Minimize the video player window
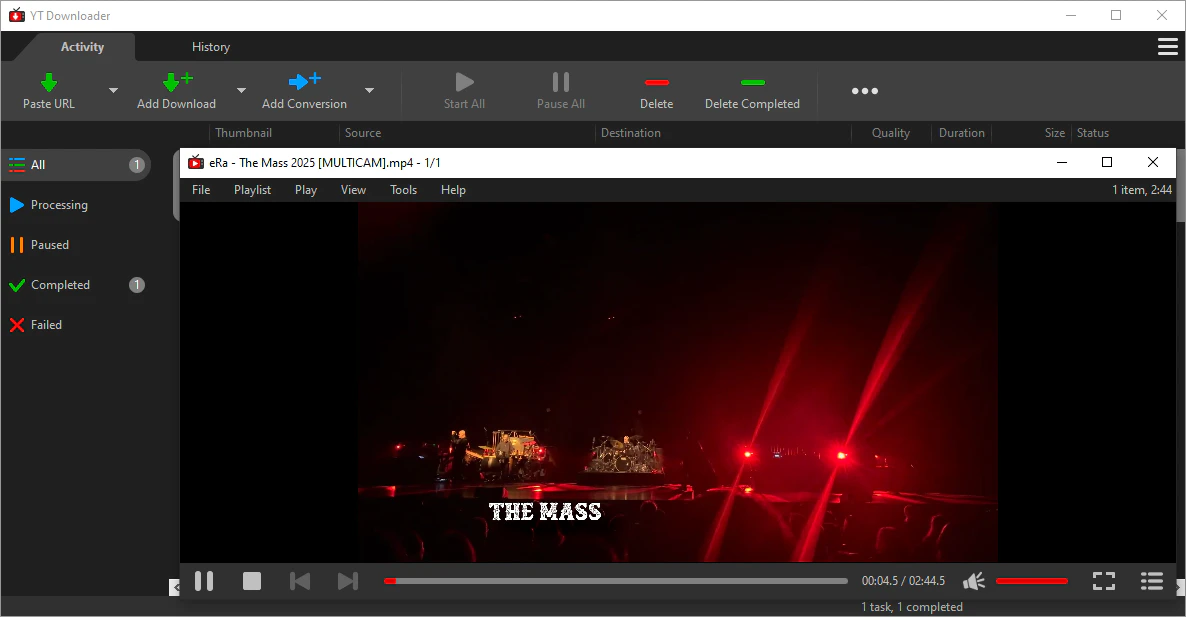The image size is (1186, 617). point(1062,162)
